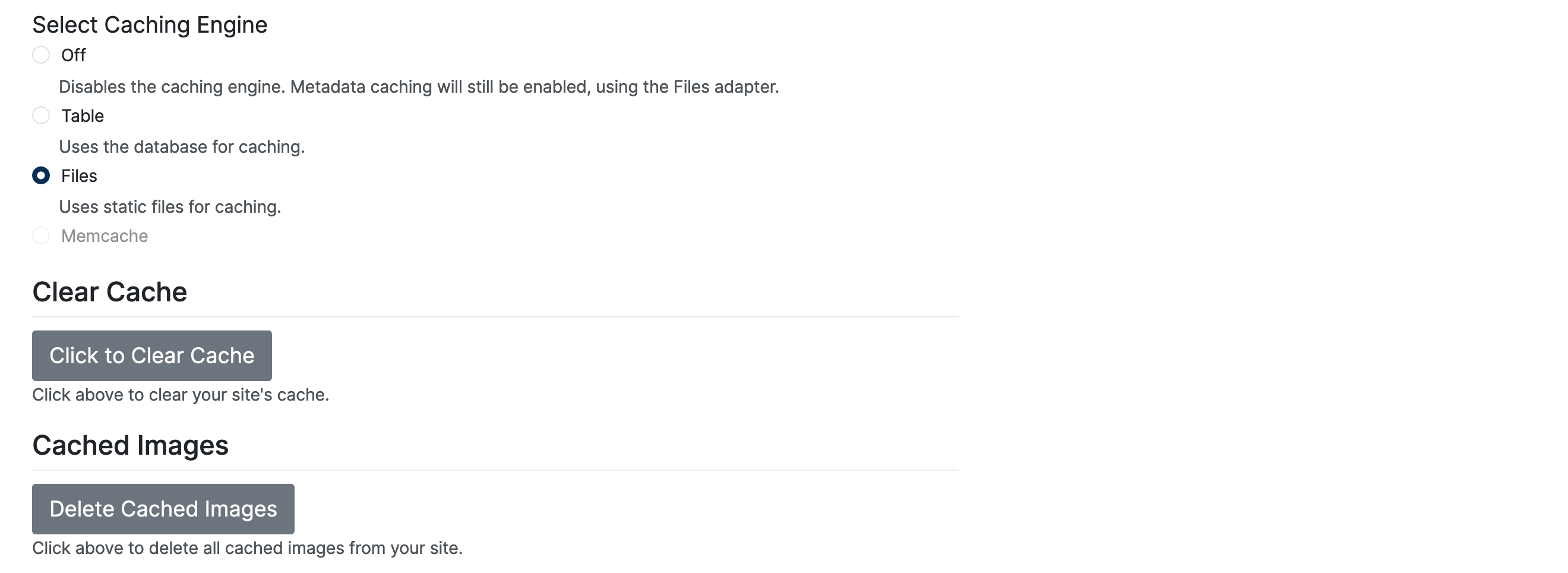Click the greyed-out 'Memcache' label
1568x573 pixels.
[x=104, y=236]
